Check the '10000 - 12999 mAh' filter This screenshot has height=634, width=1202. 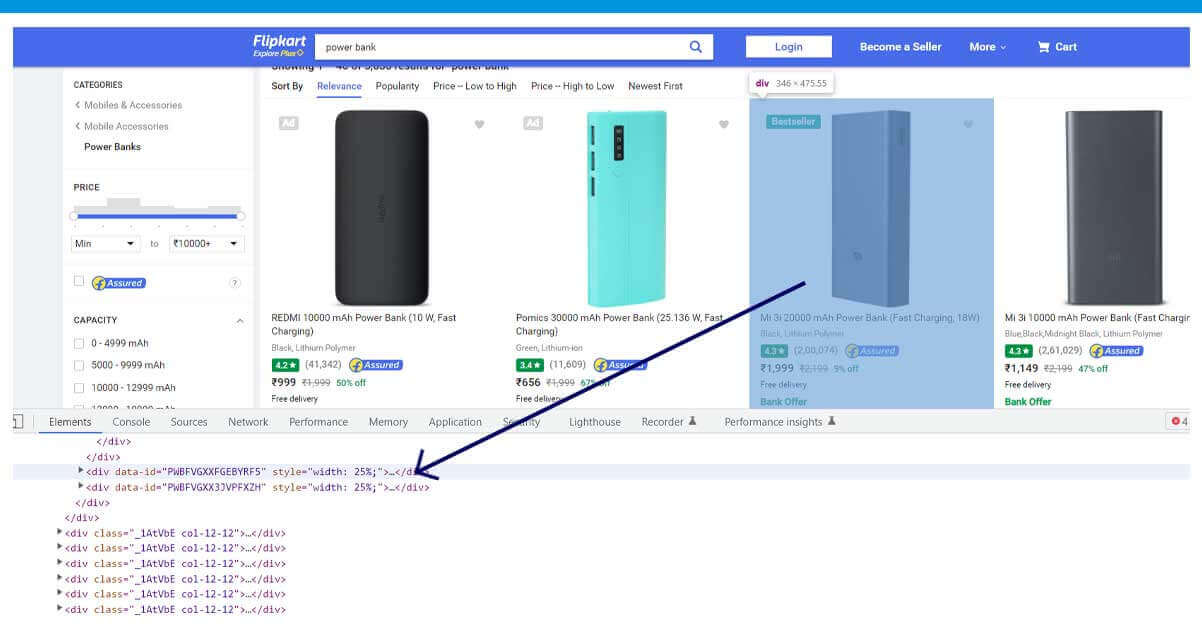tap(77, 388)
